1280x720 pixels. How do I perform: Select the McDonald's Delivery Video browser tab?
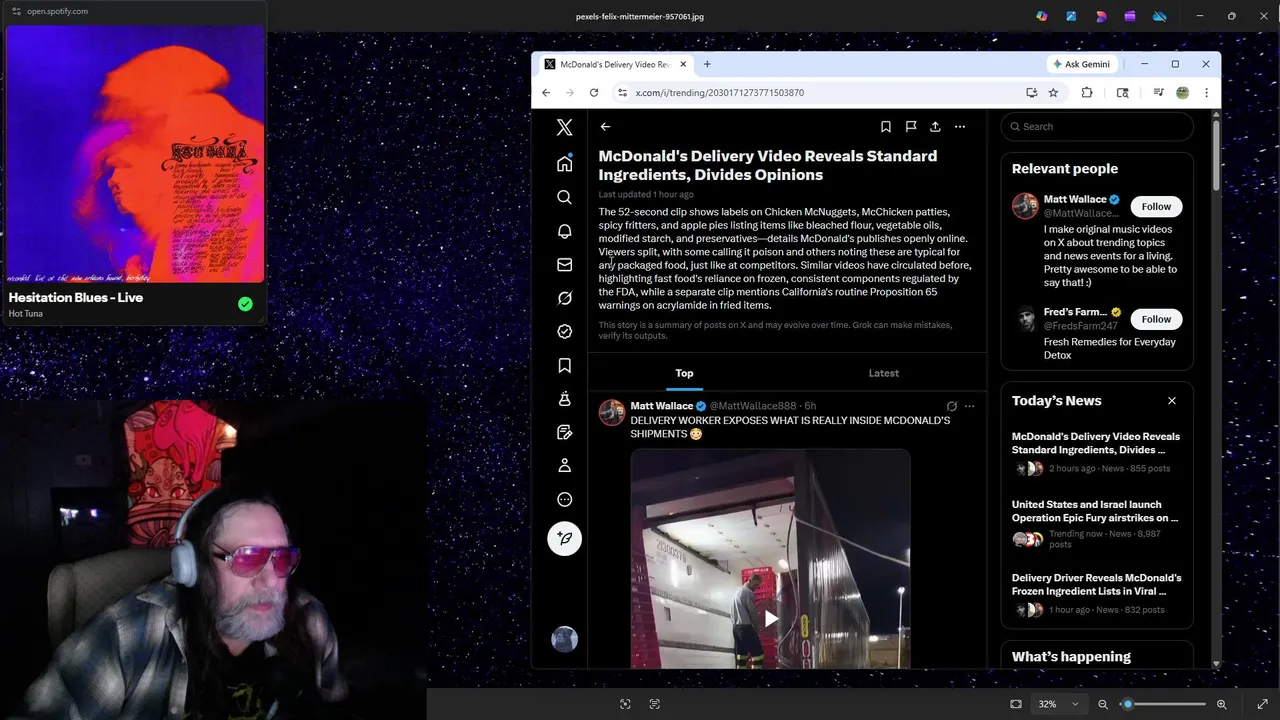tap(615, 64)
